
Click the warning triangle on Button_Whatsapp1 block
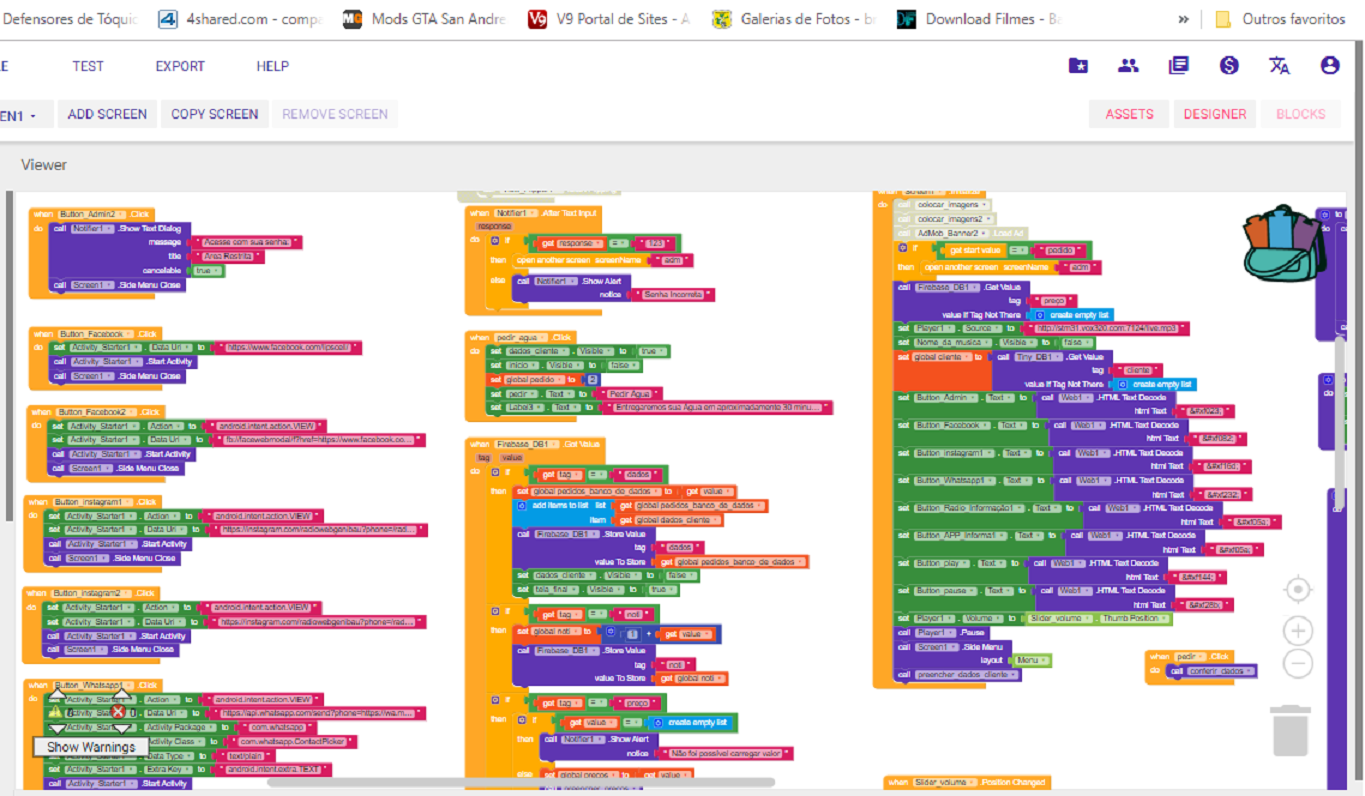coord(56,712)
